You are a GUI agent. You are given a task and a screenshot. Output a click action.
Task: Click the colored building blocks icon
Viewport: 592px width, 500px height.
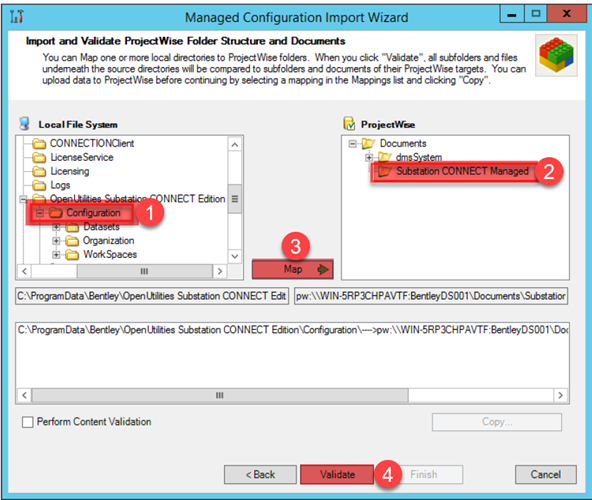pyautogui.click(x=556, y=55)
